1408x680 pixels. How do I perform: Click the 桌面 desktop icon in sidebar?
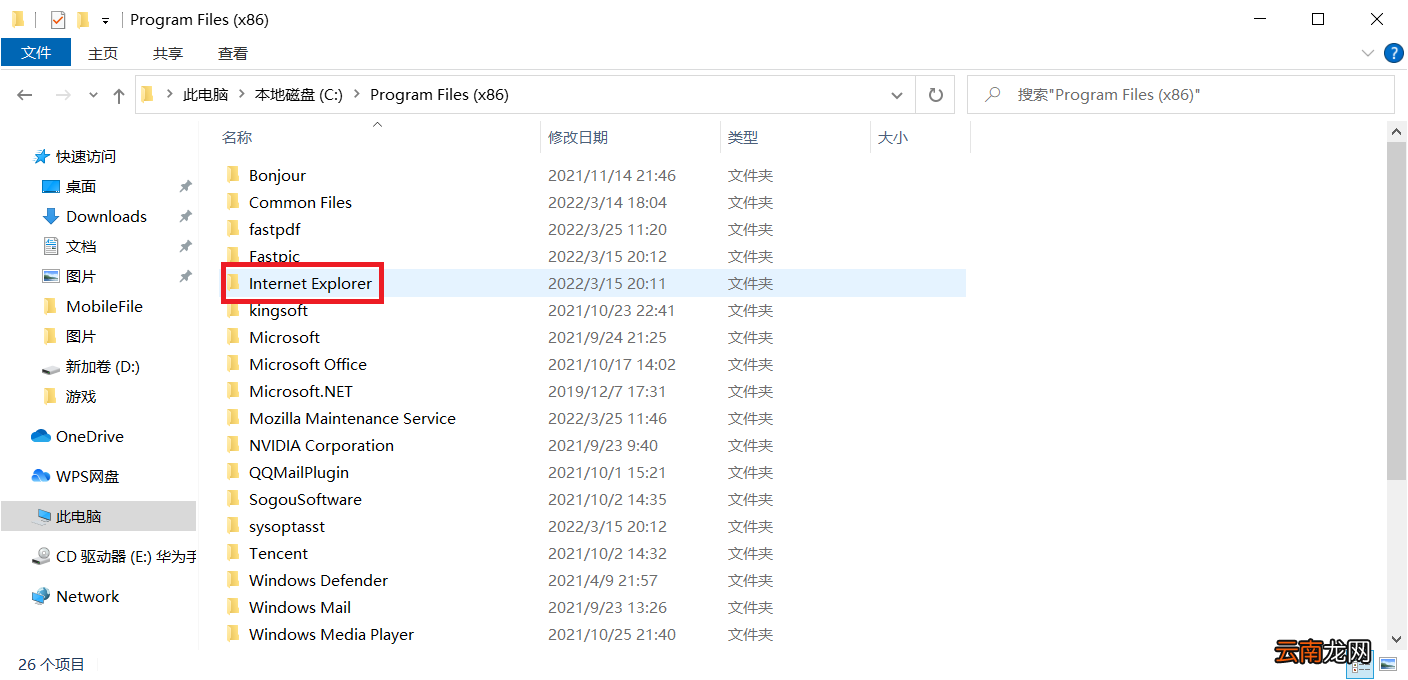click(x=51, y=186)
